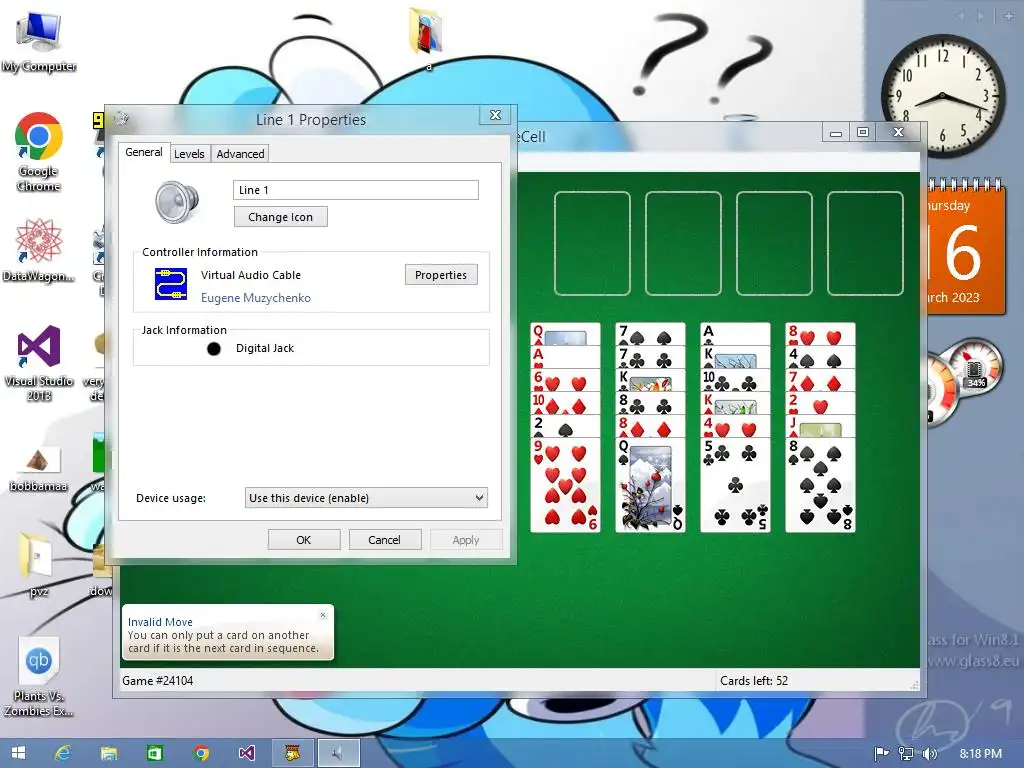1024x768 pixels.
Task: Open bobbamaa desktop icon
Action: point(39,469)
